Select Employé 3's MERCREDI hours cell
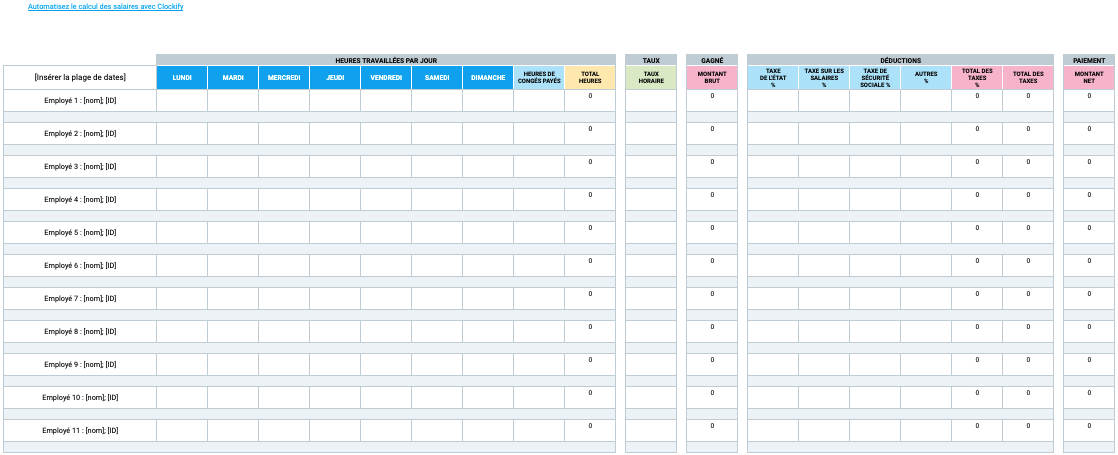The height and width of the screenshot is (455, 1118). (x=284, y=166)
